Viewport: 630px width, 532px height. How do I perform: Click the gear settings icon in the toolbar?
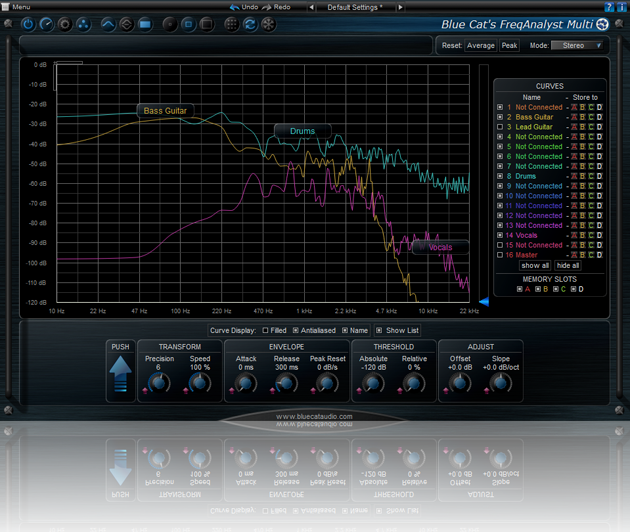[x=65, y=25]
